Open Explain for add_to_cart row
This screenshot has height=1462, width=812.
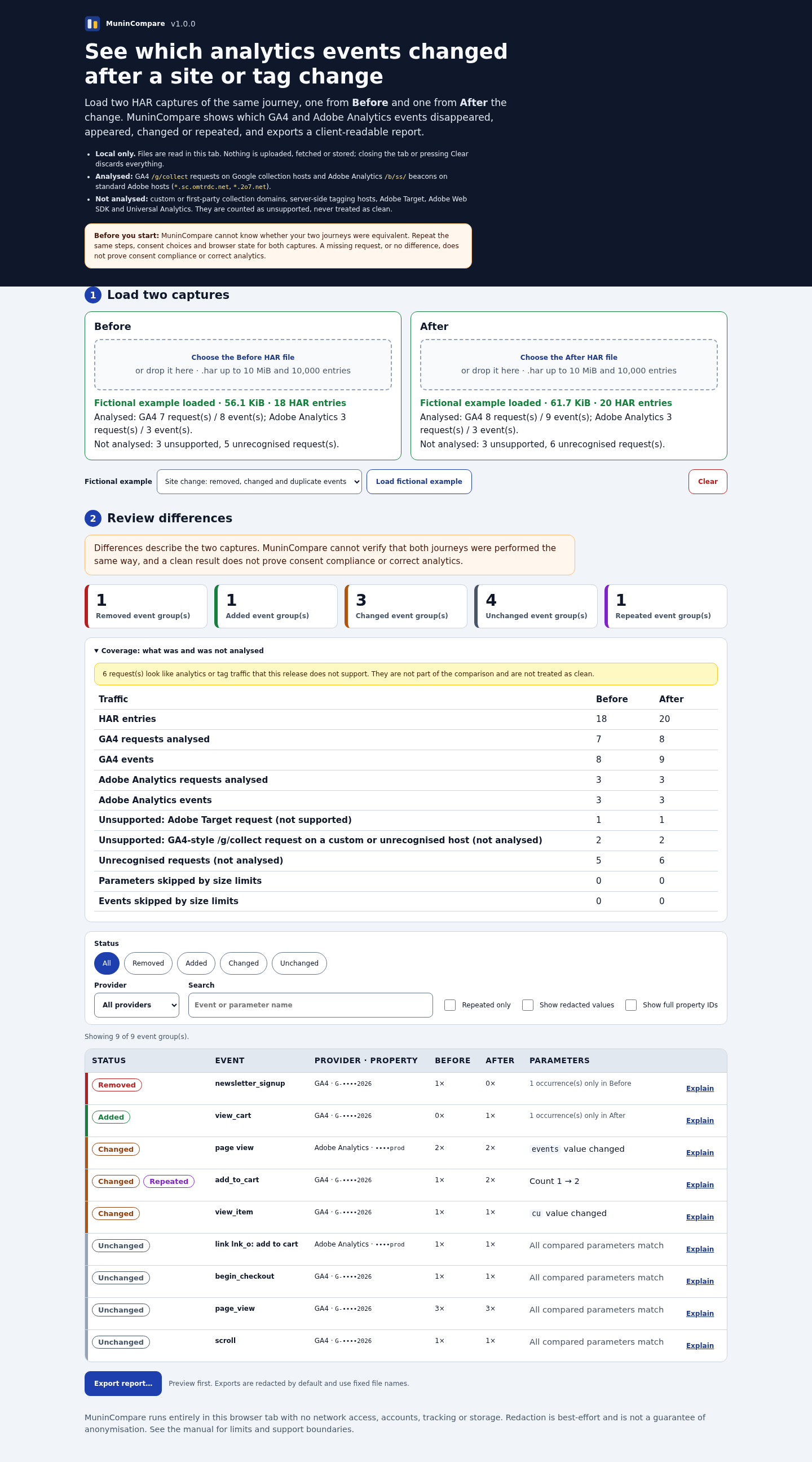700,1185
